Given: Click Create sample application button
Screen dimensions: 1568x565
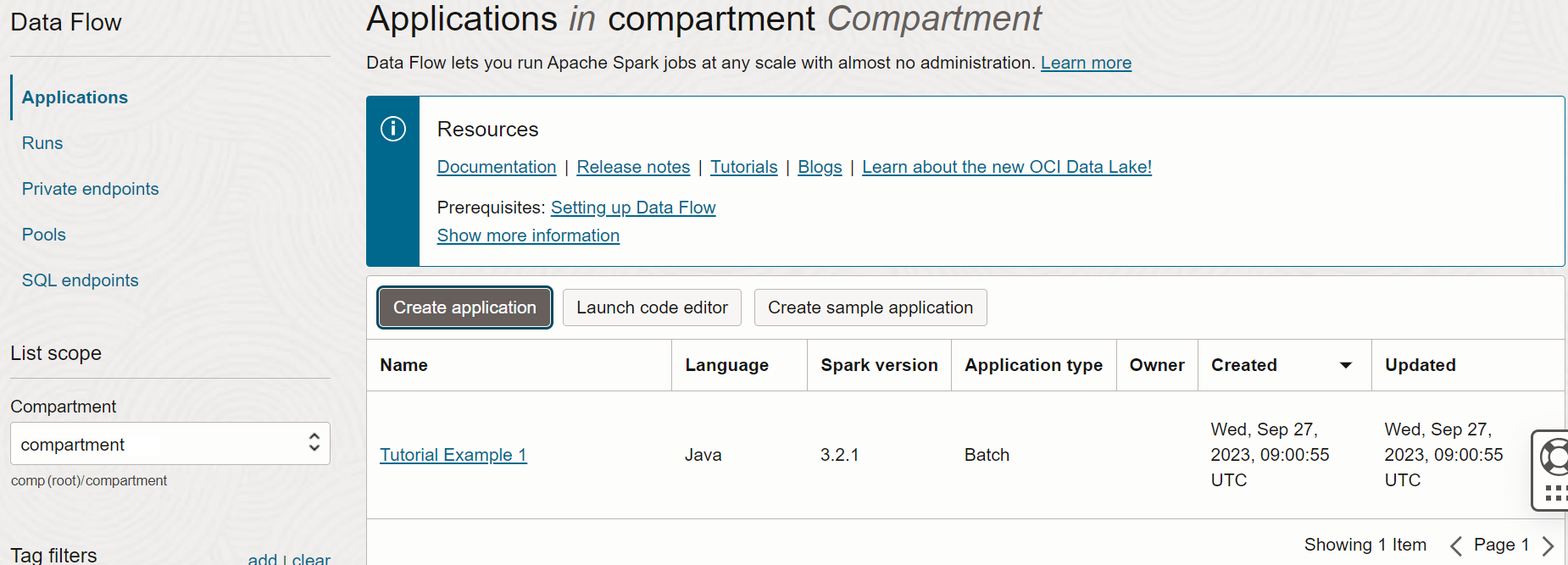Looking at the screenshot, I should tap(870, 307).
